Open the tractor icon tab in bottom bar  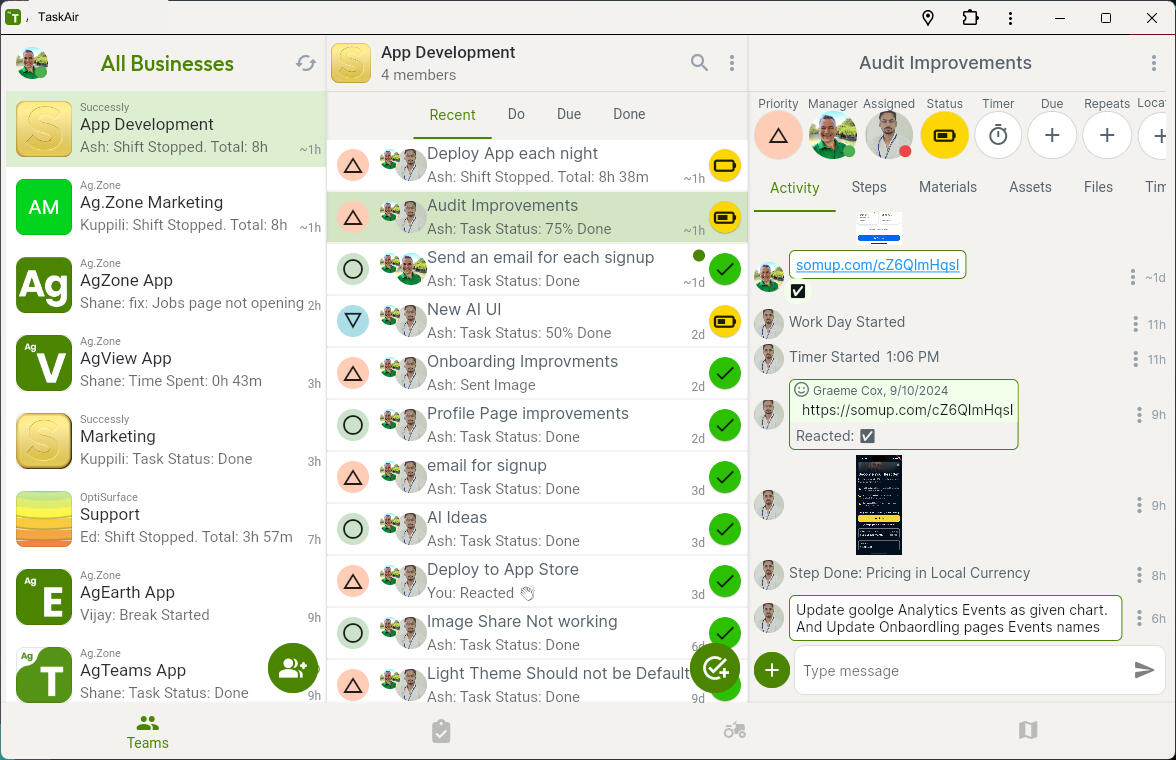pyautogui.click(x=735, y=731)
